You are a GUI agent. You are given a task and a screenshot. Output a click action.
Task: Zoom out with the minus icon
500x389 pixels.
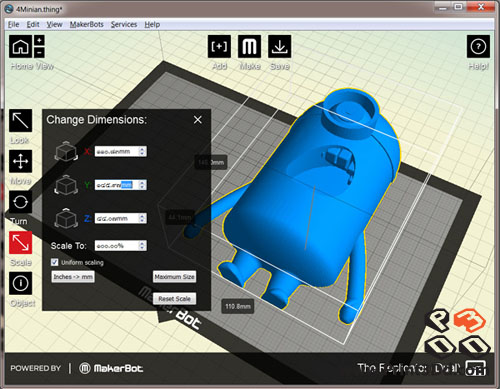tap(39, 52)
